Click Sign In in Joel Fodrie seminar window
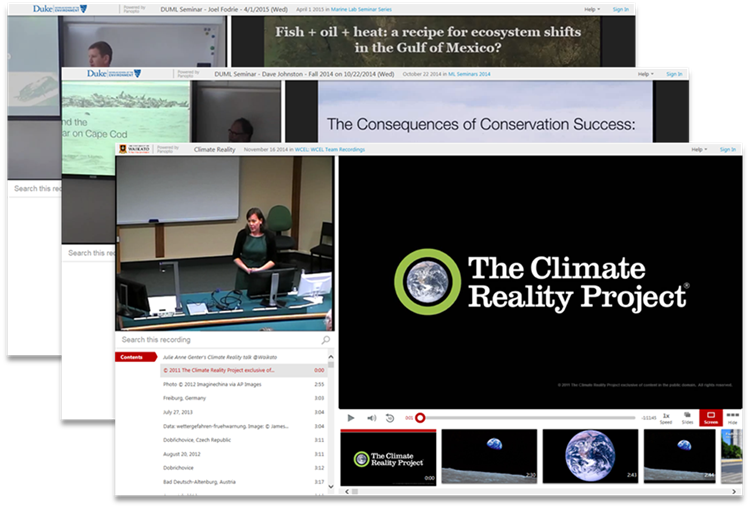750x508 pixels. [x=621, y=9]
